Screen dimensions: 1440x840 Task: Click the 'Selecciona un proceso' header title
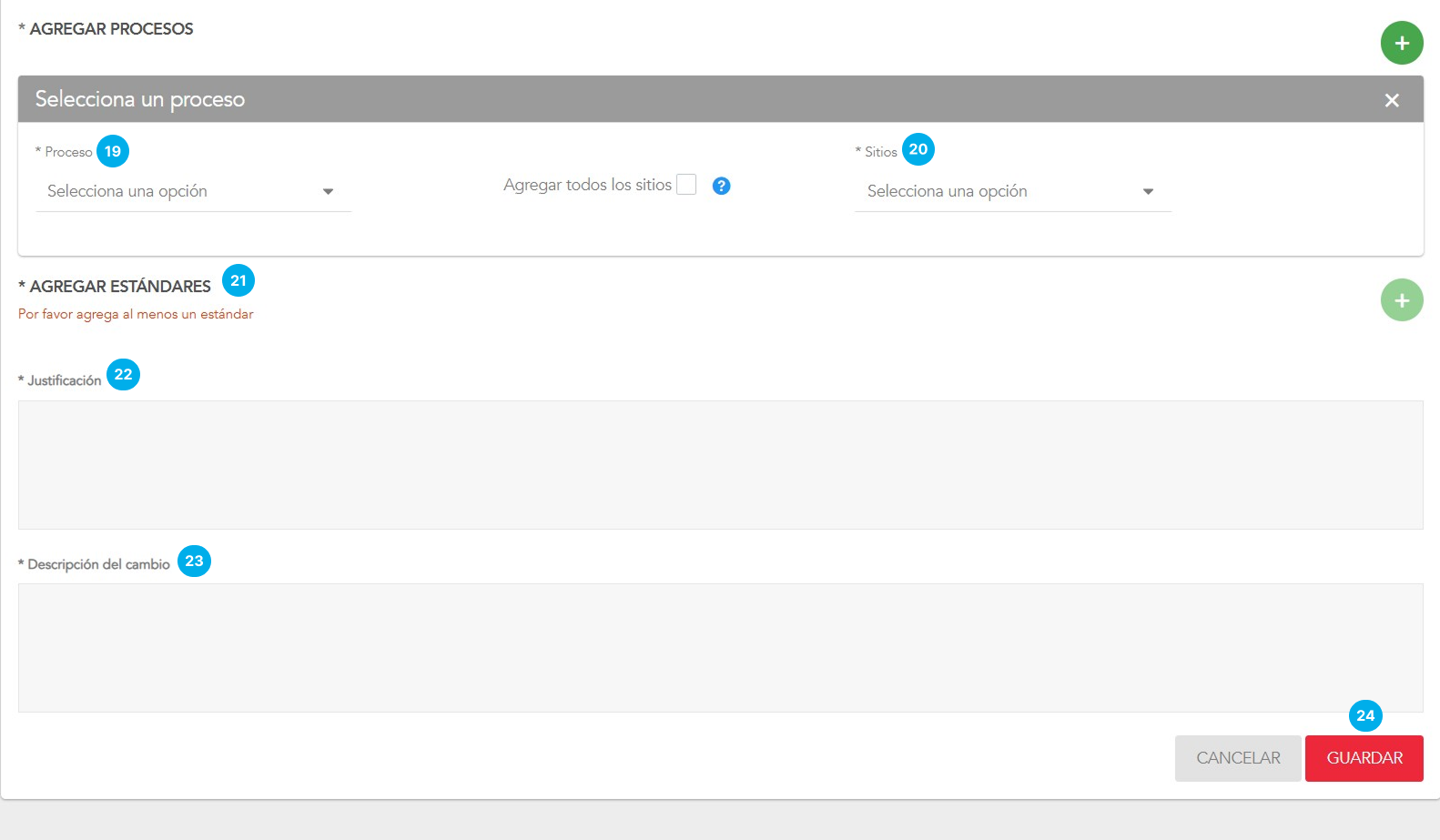pos(140,99)
